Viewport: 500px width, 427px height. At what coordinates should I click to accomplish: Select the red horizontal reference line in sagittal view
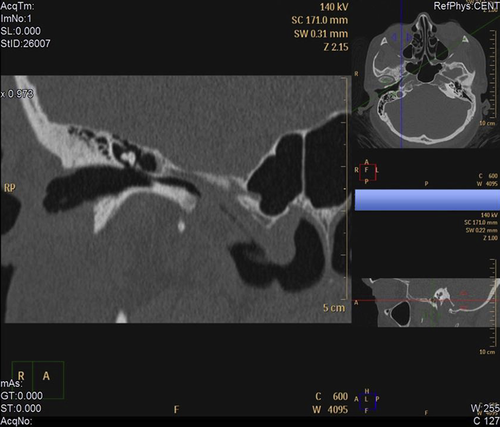click(427, 301)
